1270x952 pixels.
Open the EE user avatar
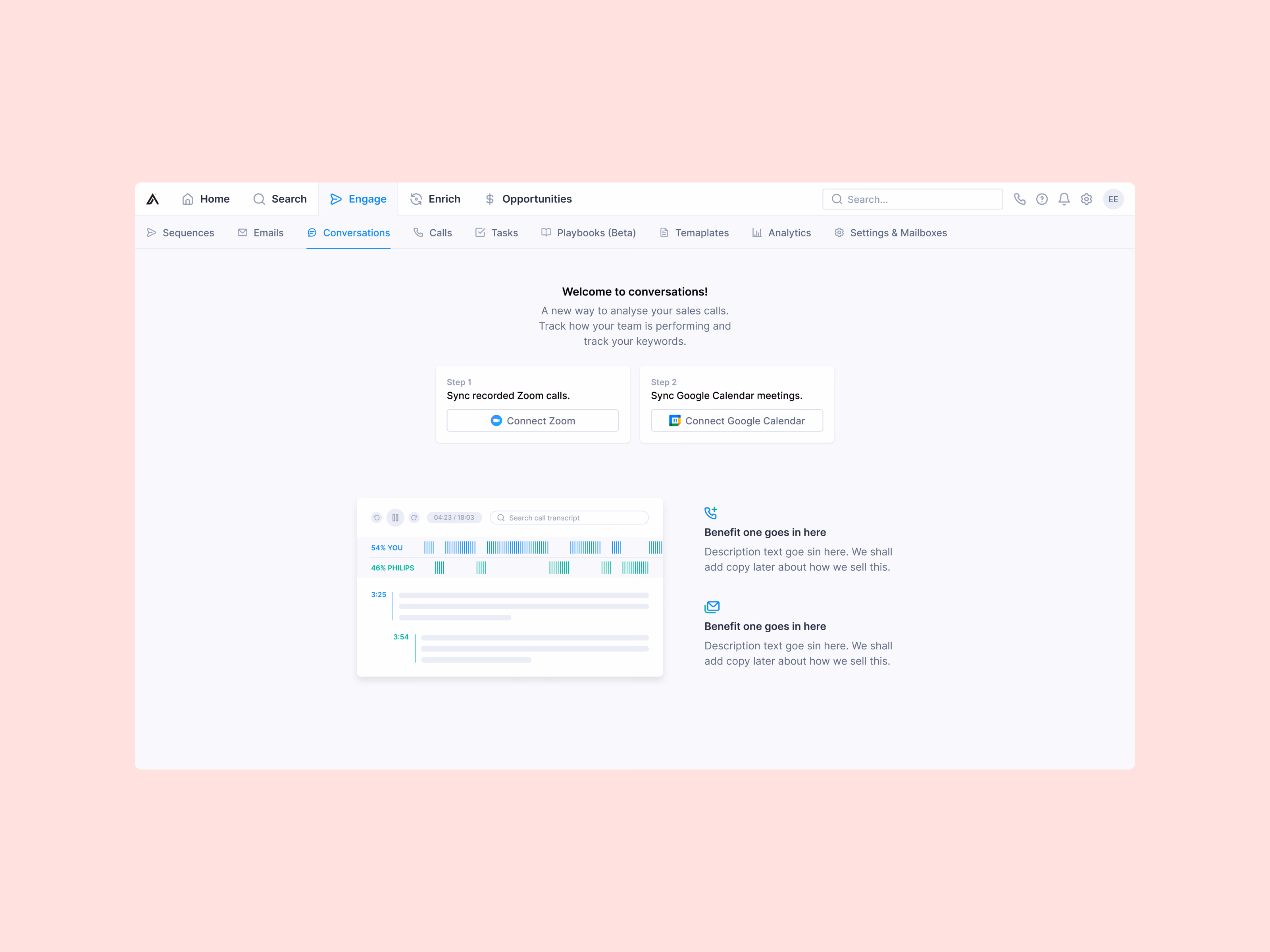pyautogui.click(x=1113, y=199)
